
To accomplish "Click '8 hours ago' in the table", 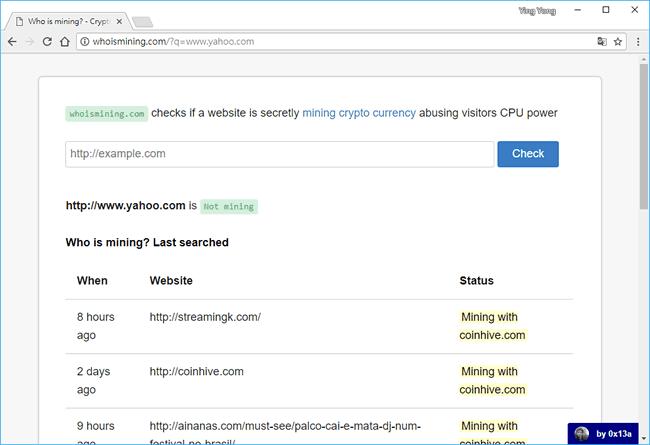I will (x=95, y=326).
